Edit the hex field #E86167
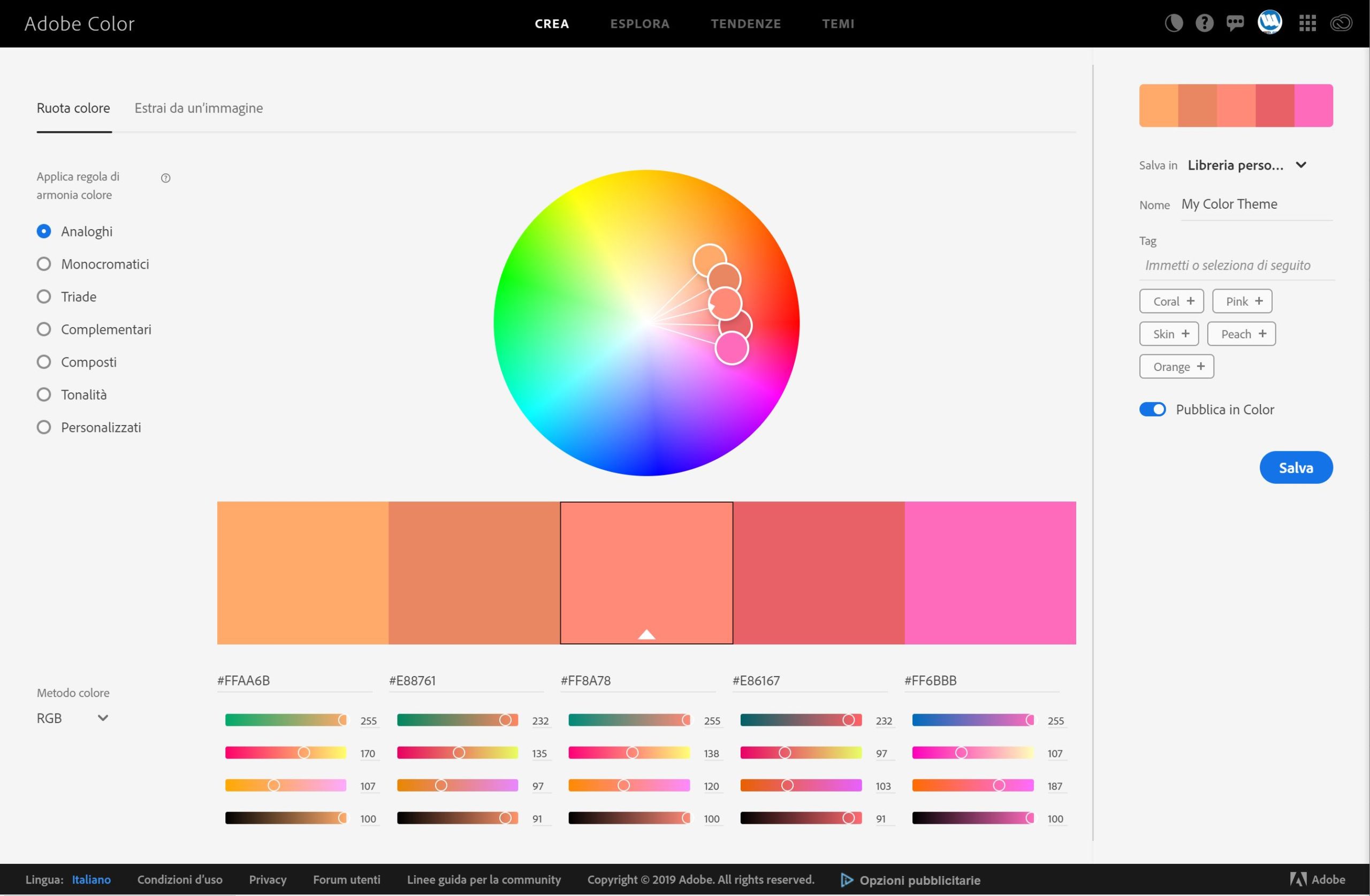 coord(809,681)
